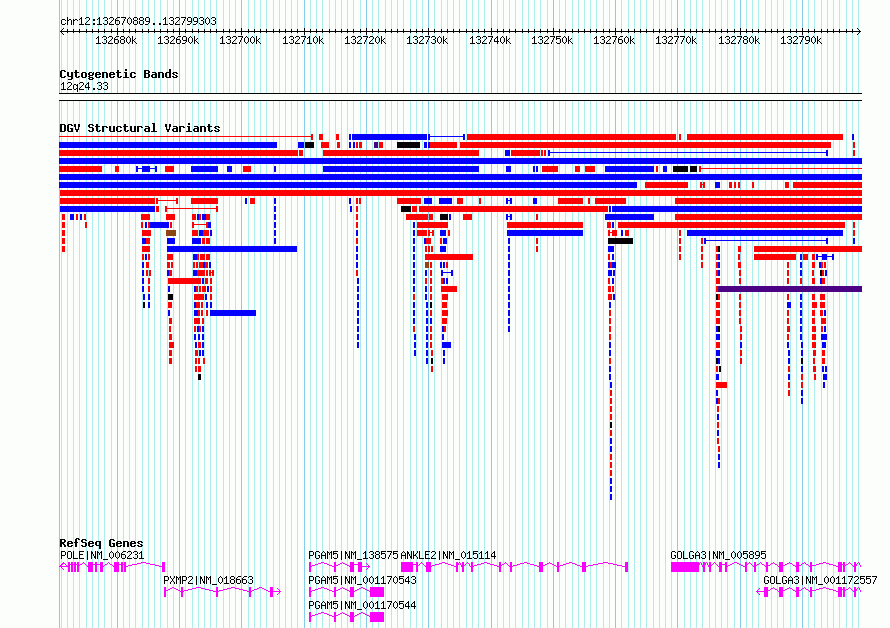Open the GOLGA3|NM_001172557 transcript label
The width and height of the screenshot is (890, 628).
[x=820, y=580]
